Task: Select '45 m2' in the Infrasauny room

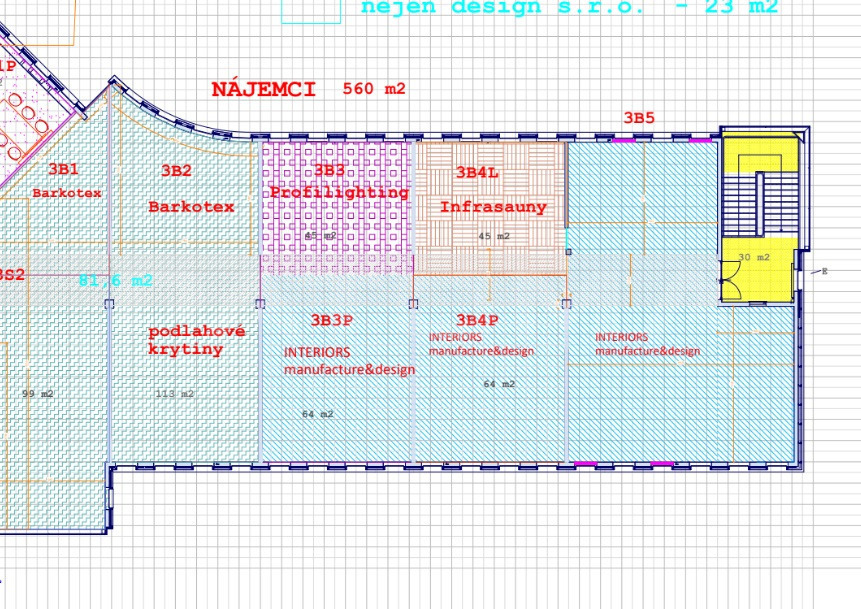Action: click(x=494, y=236)
